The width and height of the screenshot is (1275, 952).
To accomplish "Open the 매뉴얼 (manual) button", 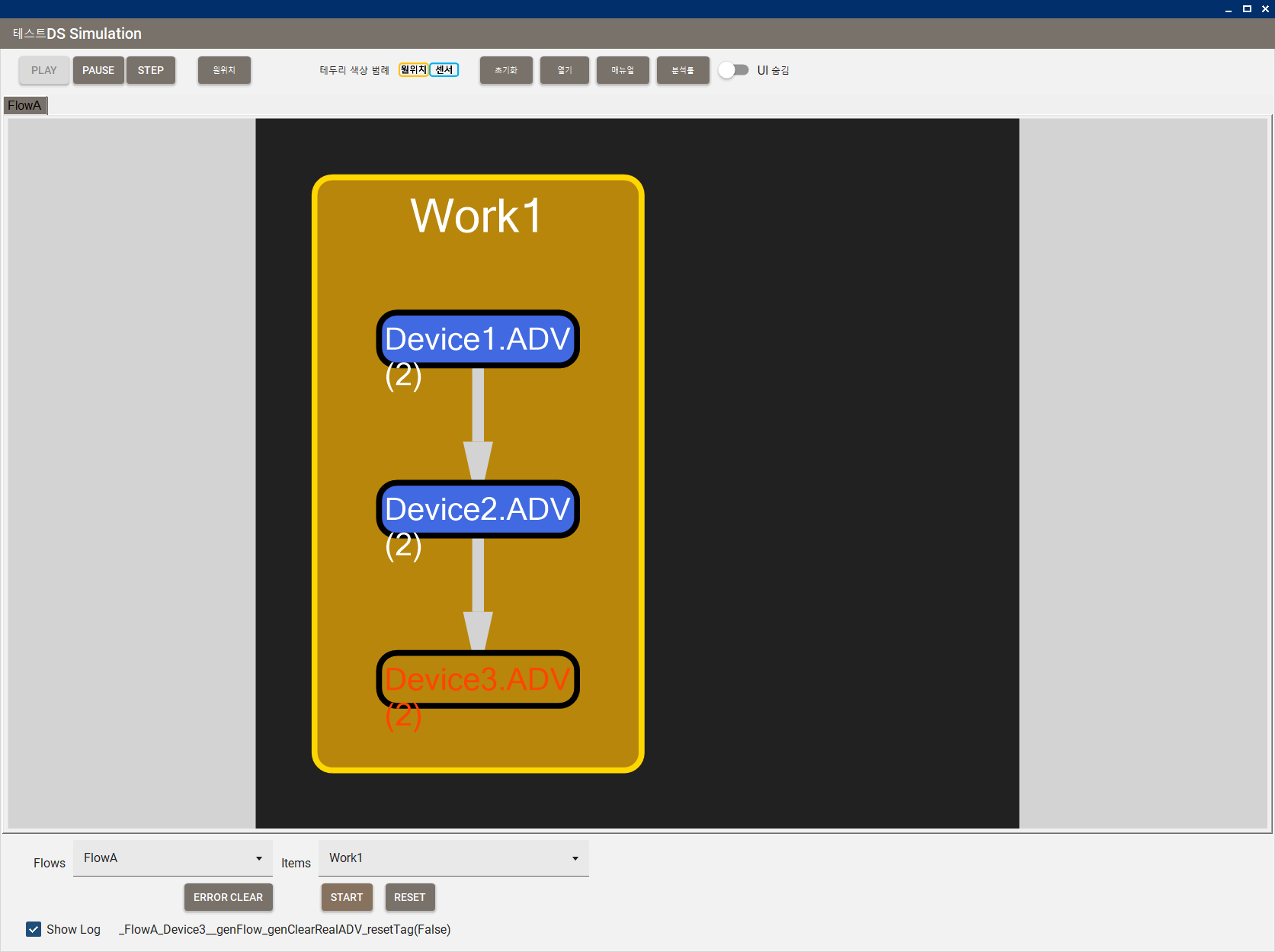I will [622, 70].
